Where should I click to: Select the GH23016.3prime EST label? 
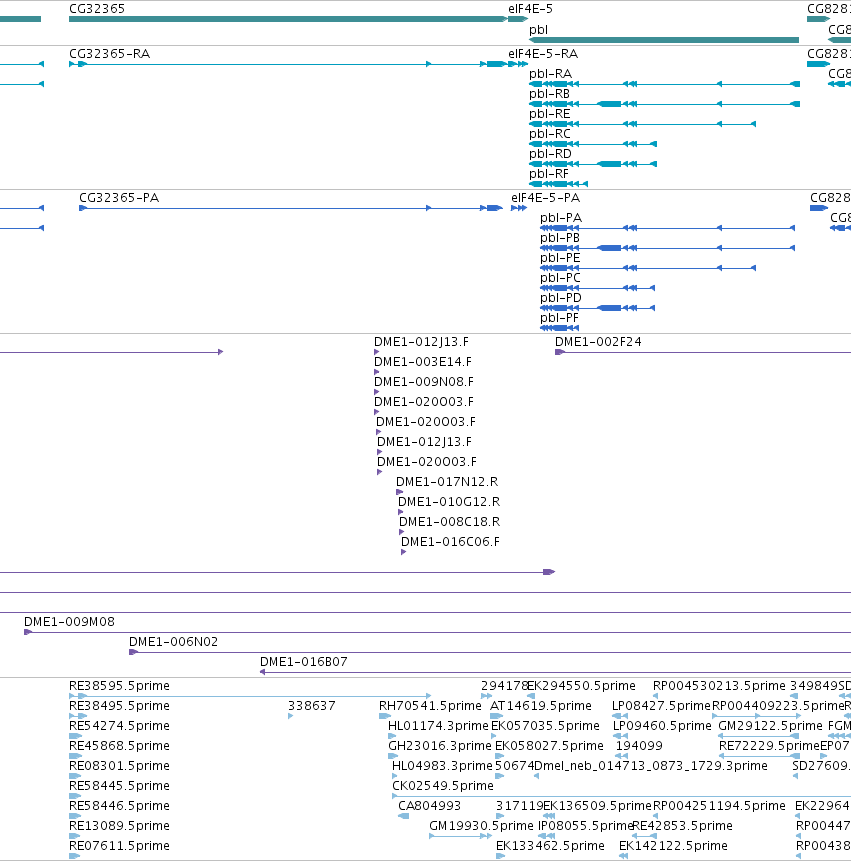point(440,746)
